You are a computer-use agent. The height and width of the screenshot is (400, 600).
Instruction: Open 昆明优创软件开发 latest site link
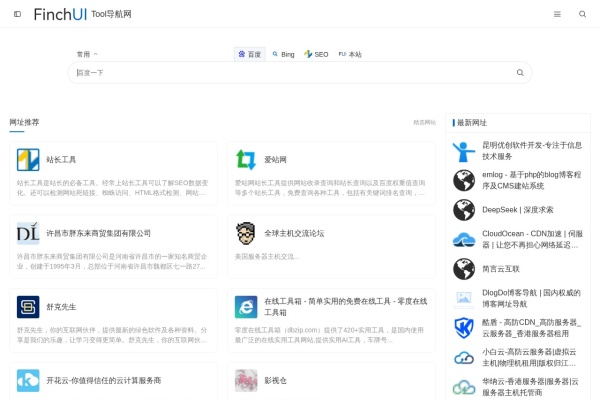point(532,151)
